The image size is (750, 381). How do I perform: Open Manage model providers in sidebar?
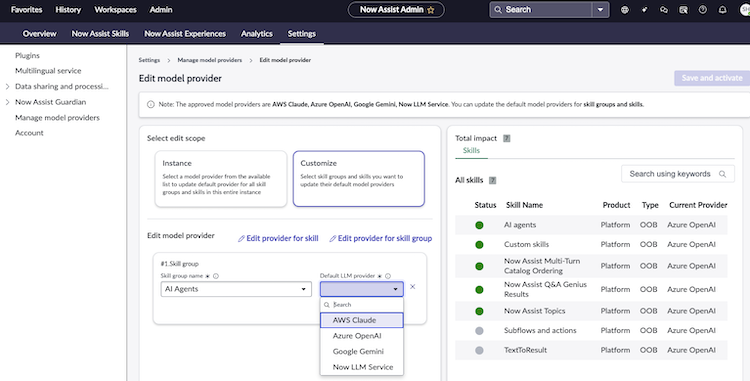pos(57,118)
